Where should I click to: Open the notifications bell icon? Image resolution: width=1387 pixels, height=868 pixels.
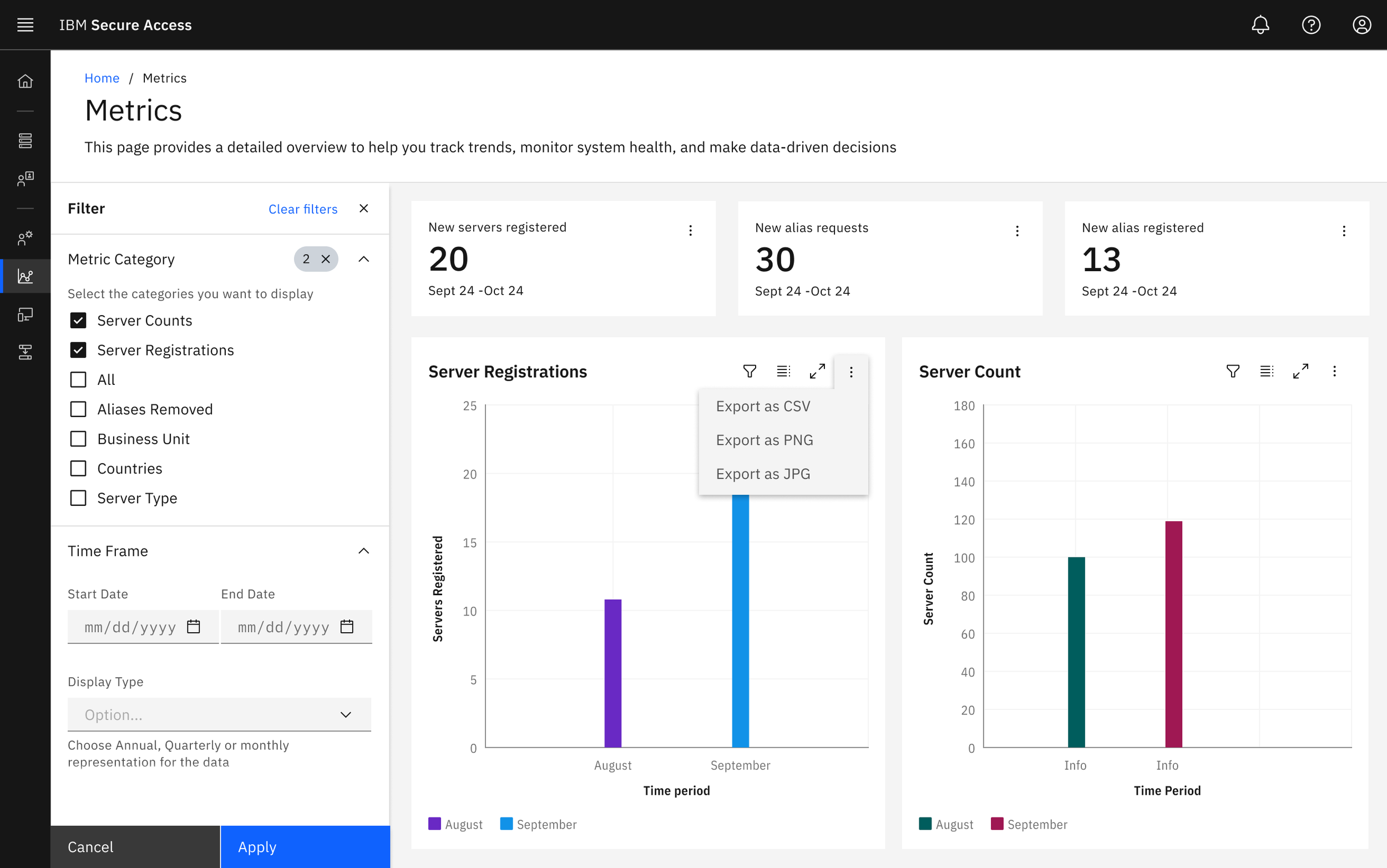[1260, 25]
